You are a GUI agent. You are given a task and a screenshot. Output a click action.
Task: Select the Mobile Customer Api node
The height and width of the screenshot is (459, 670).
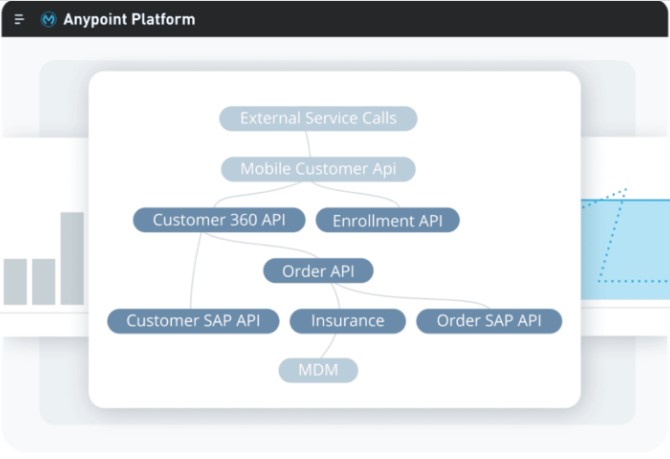tap(317, 169)
